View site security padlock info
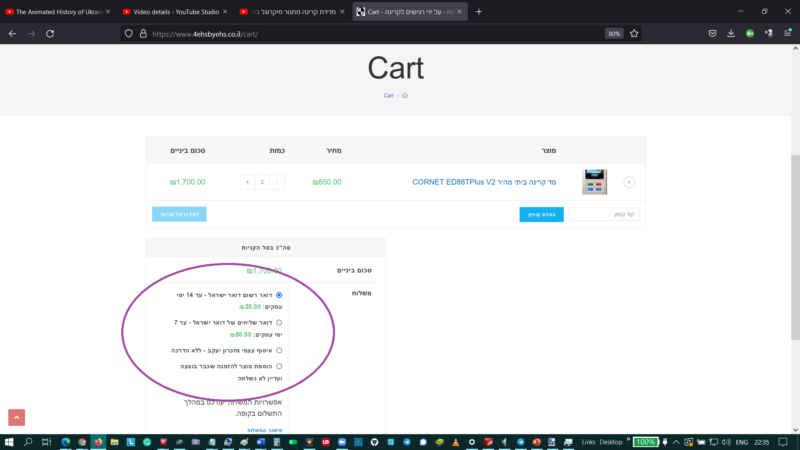This screenshot has height=450, width=800. point(143,34)
